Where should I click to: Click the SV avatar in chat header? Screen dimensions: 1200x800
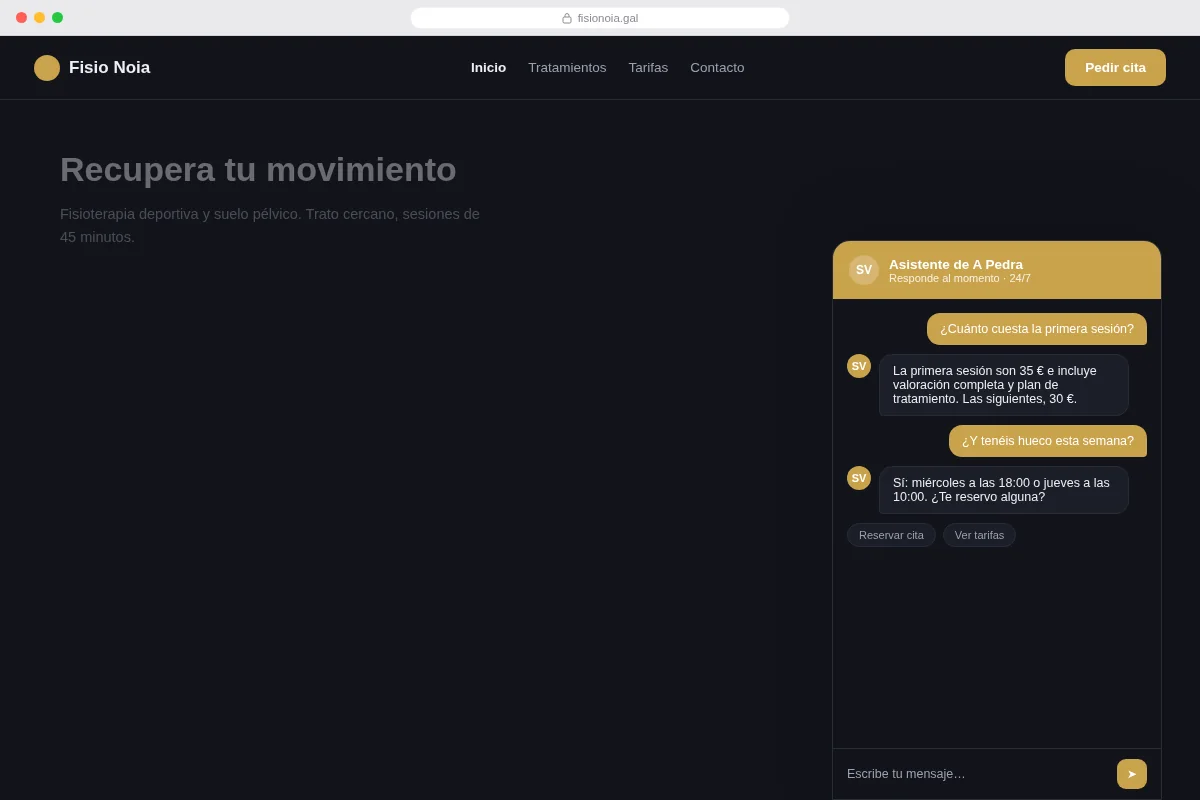click(x=864, y=270)
